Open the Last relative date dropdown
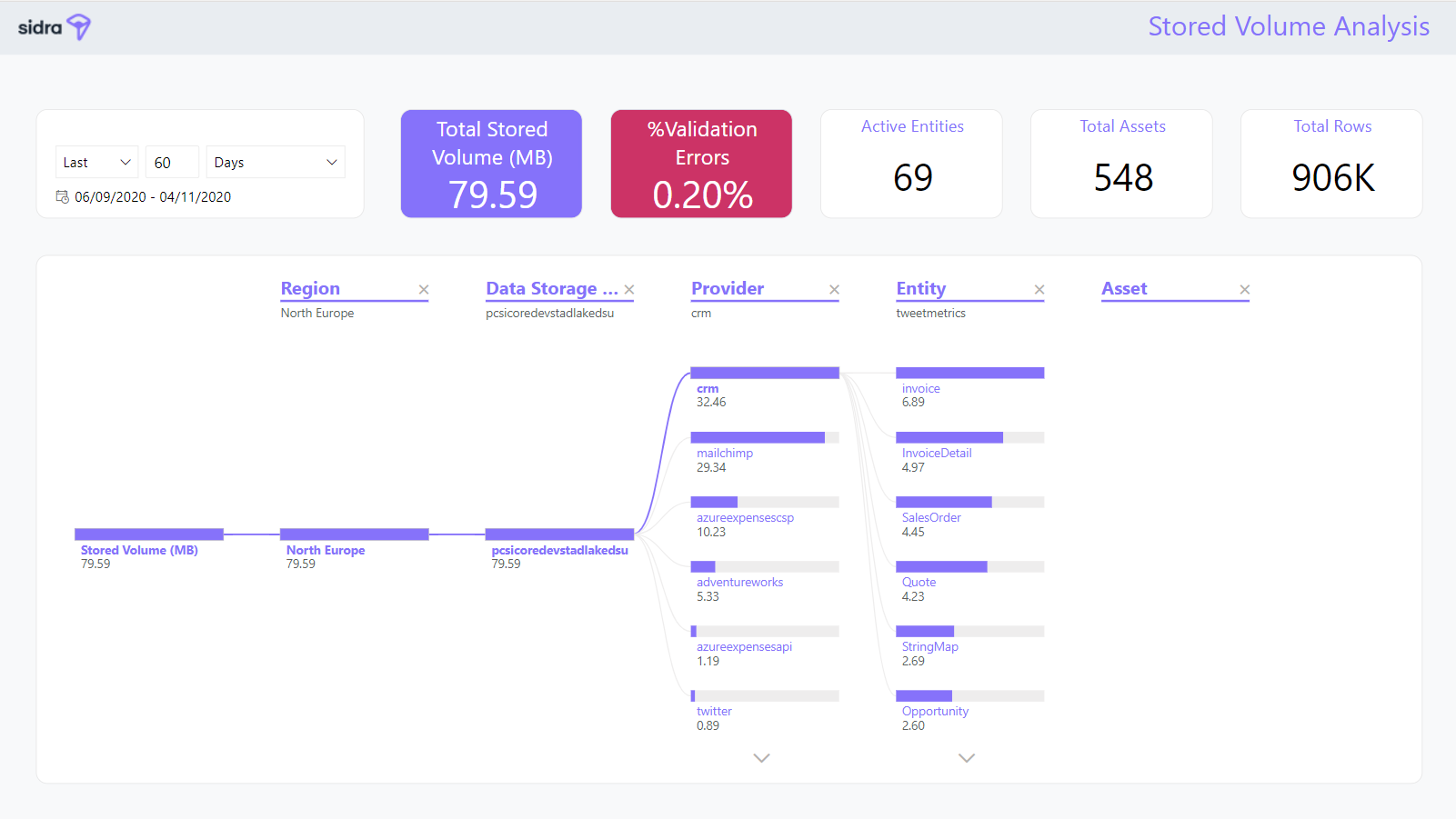Viewport: 1456px width, 819px height. pos(96,163)
